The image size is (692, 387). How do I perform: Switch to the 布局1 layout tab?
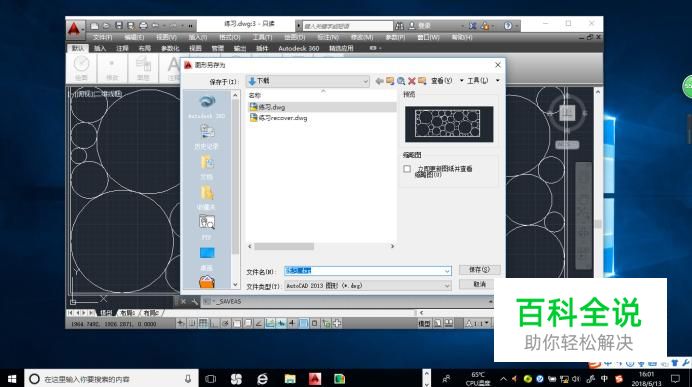tap(127, 312)
